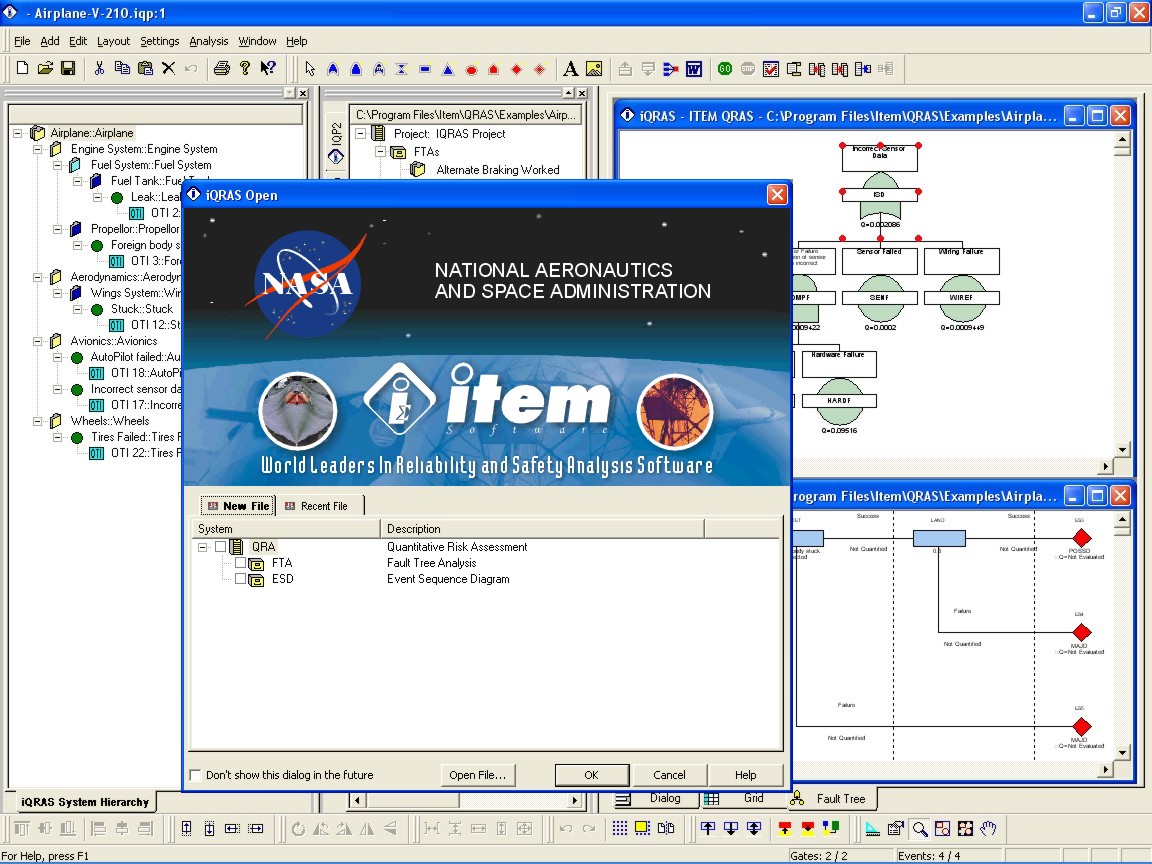Click OK in the iQRAS Open dialog
Image resolution: width=1152 pixels, height=864 pixels.
[591, 775]
